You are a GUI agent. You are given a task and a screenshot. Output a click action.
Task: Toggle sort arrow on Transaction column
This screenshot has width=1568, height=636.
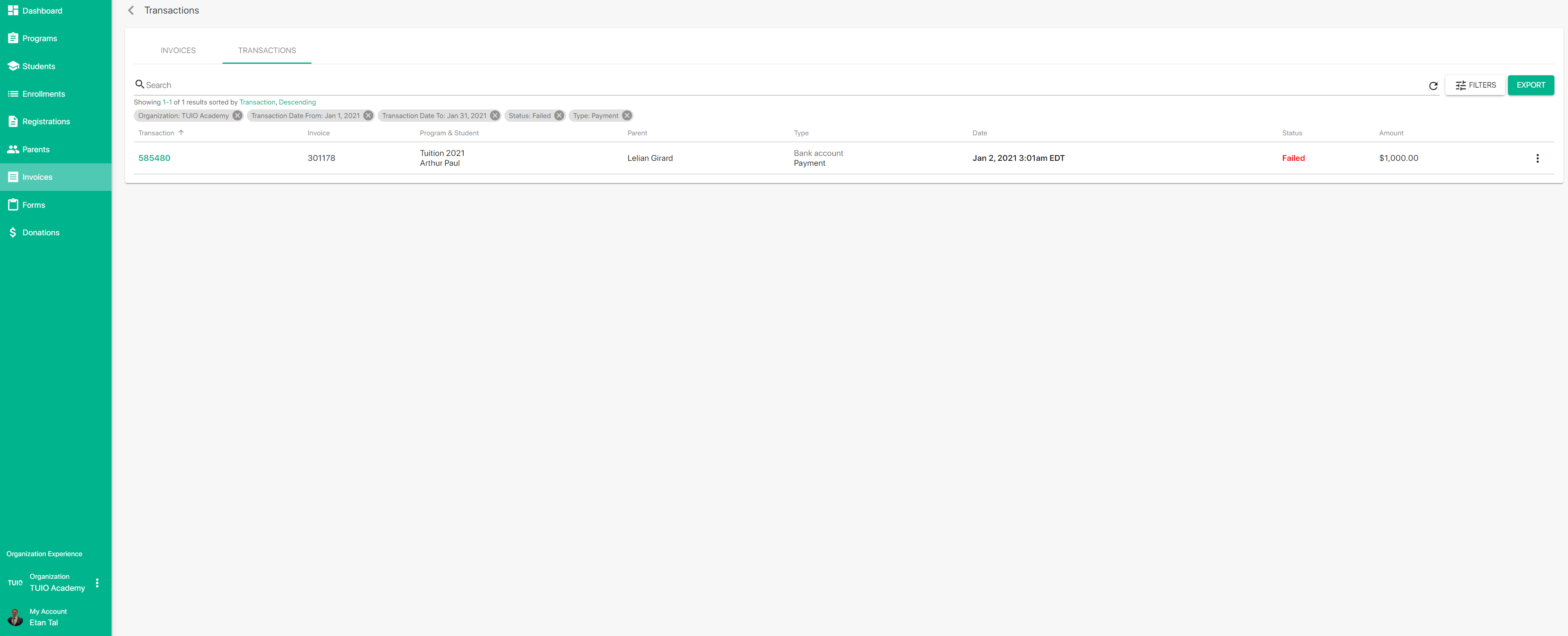pos(181,133)
